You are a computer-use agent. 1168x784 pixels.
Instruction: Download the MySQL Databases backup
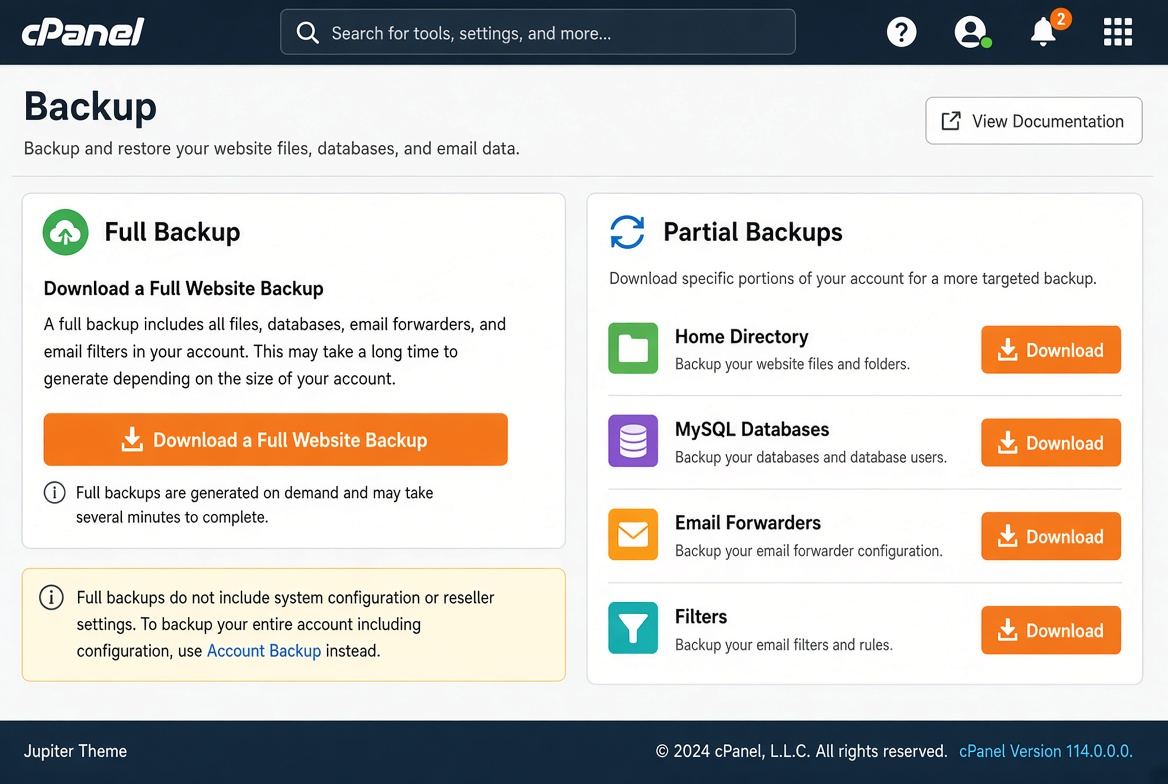[x=1050, y=443]
